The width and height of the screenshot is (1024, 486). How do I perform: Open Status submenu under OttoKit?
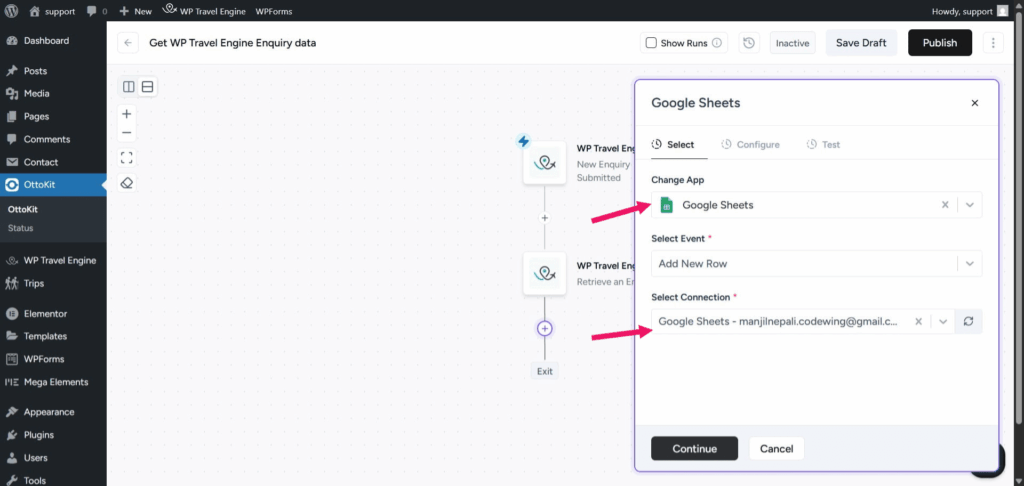[20, 228]
